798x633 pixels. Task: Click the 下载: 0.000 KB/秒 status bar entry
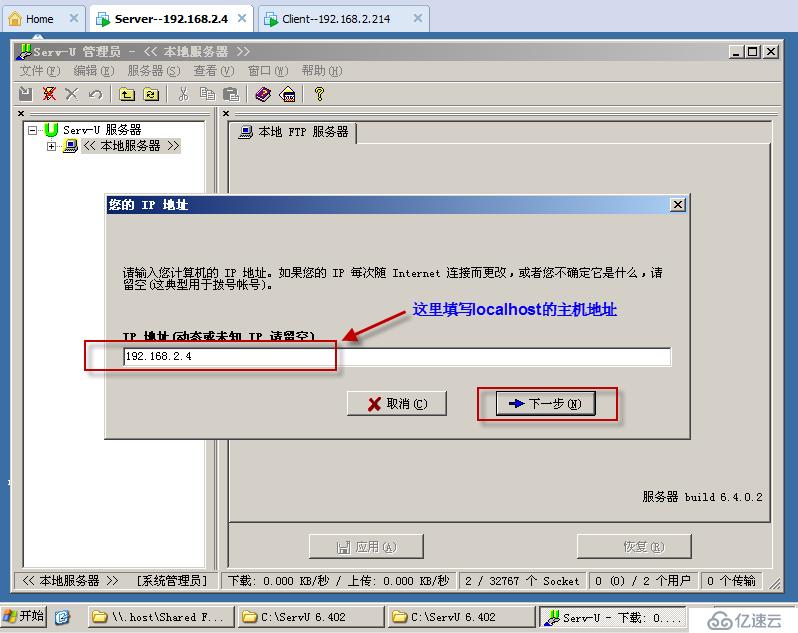(338, 581)
